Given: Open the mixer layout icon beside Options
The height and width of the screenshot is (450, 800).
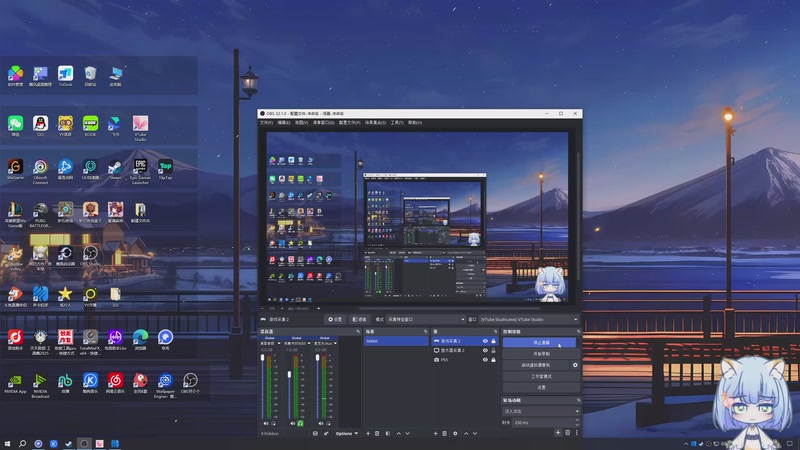Looking at the screenshot, I should 315,433.
